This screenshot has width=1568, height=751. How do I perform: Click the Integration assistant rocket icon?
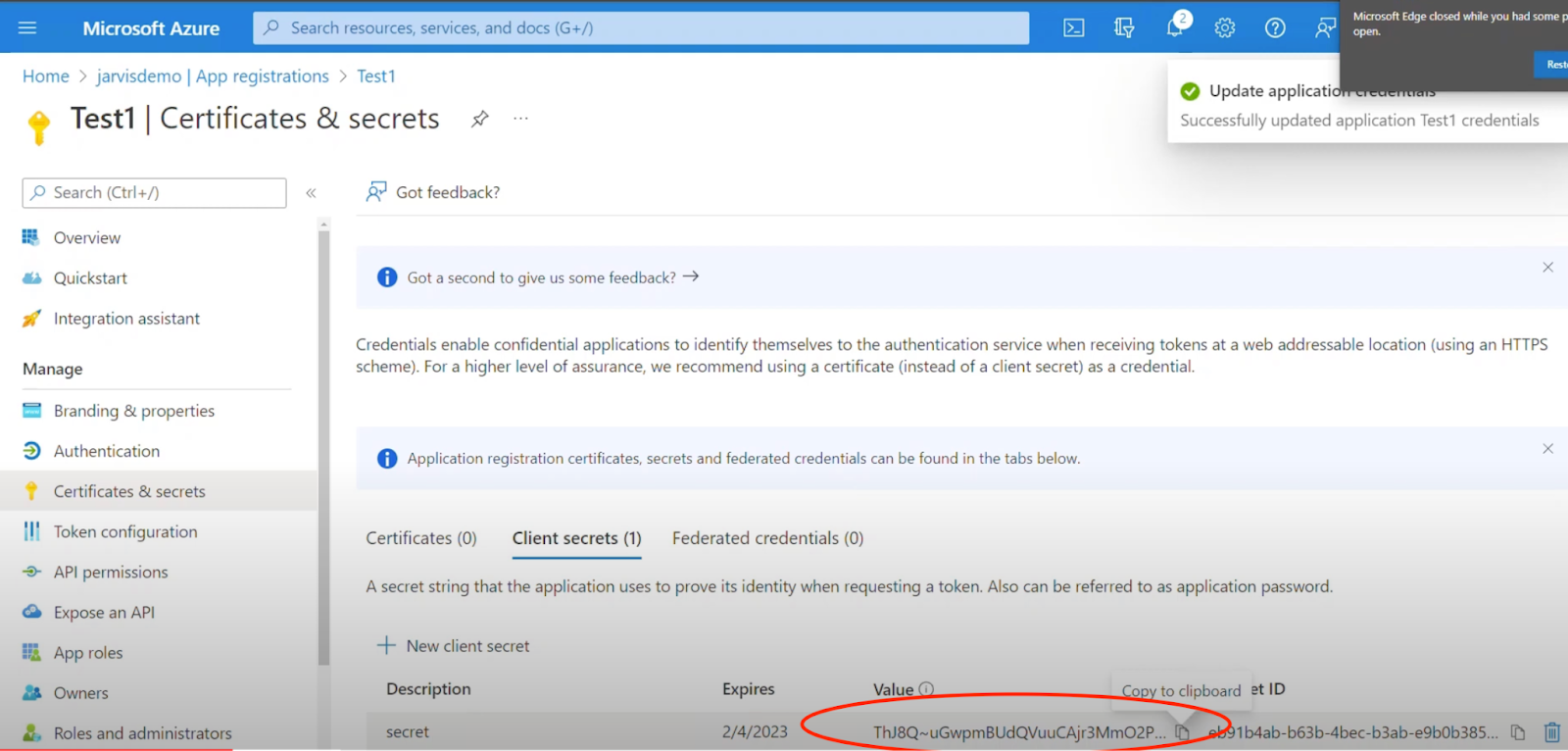[31, 319]
